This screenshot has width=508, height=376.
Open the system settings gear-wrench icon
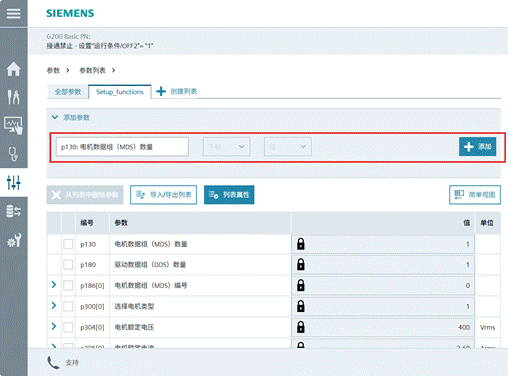pos(14,240)
